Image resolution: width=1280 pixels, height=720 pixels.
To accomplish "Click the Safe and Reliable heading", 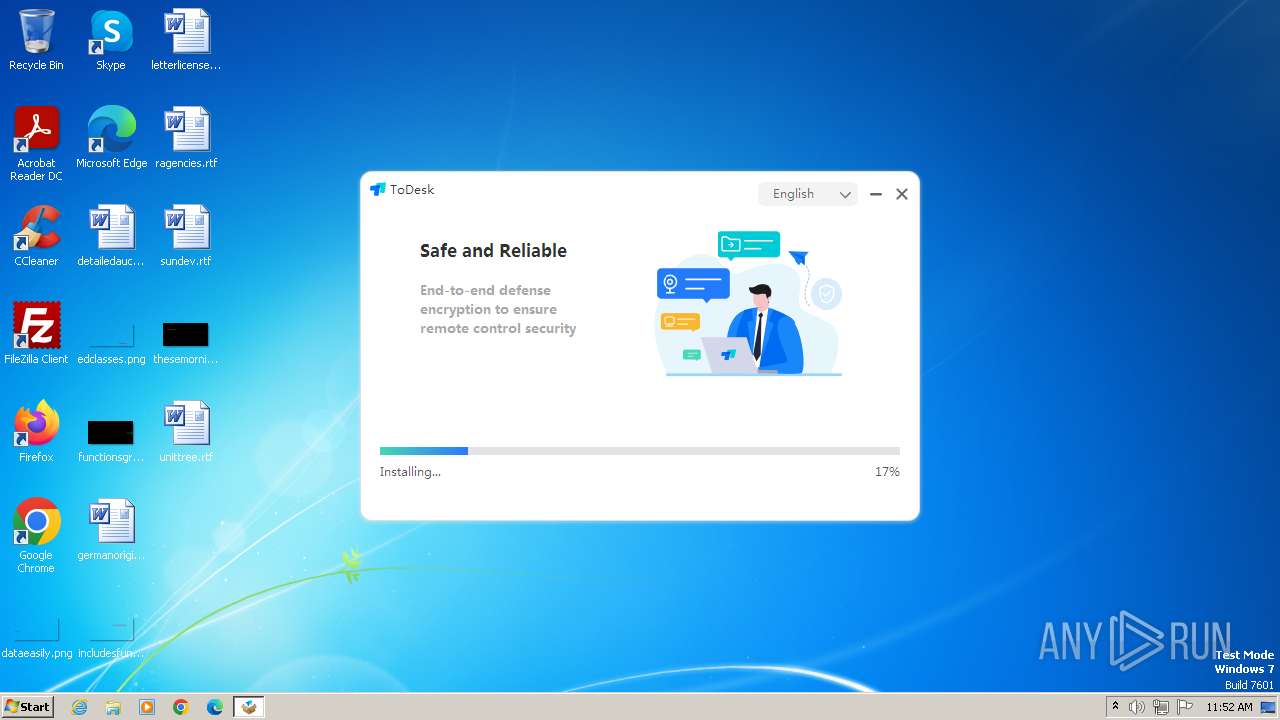I will [x=493, y=251].
